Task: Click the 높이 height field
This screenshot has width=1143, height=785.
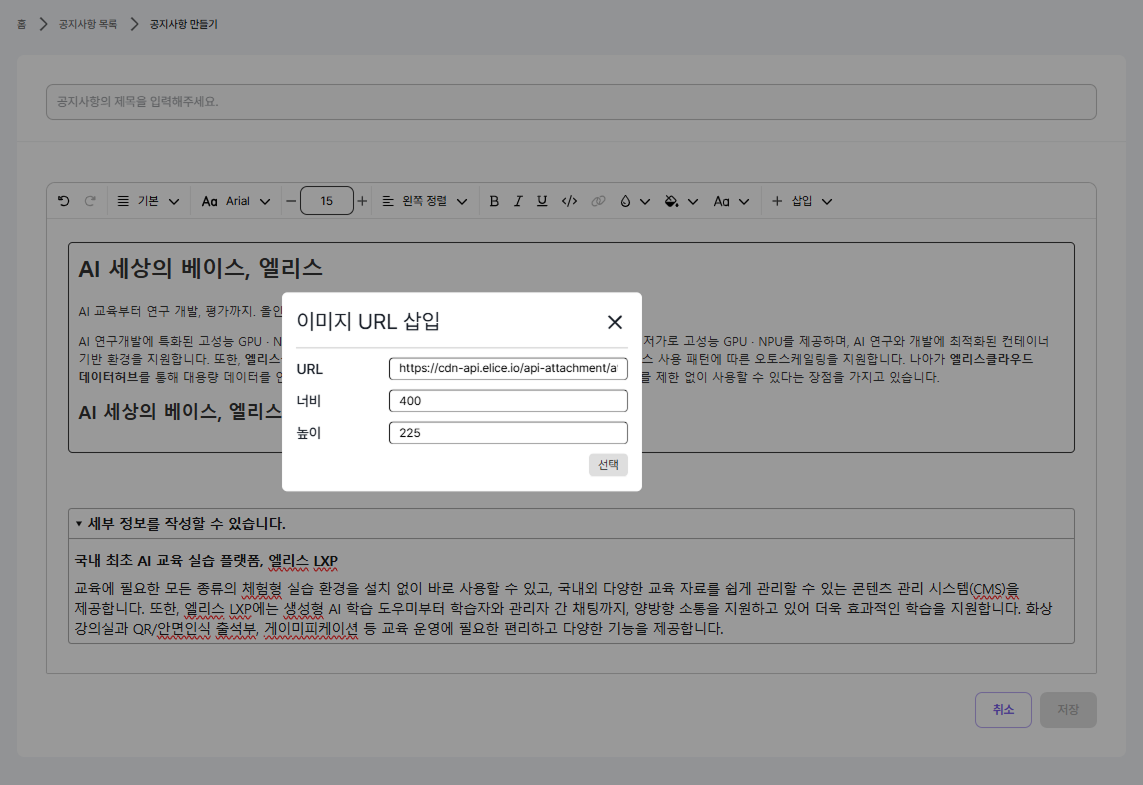Action: point(508,433)
